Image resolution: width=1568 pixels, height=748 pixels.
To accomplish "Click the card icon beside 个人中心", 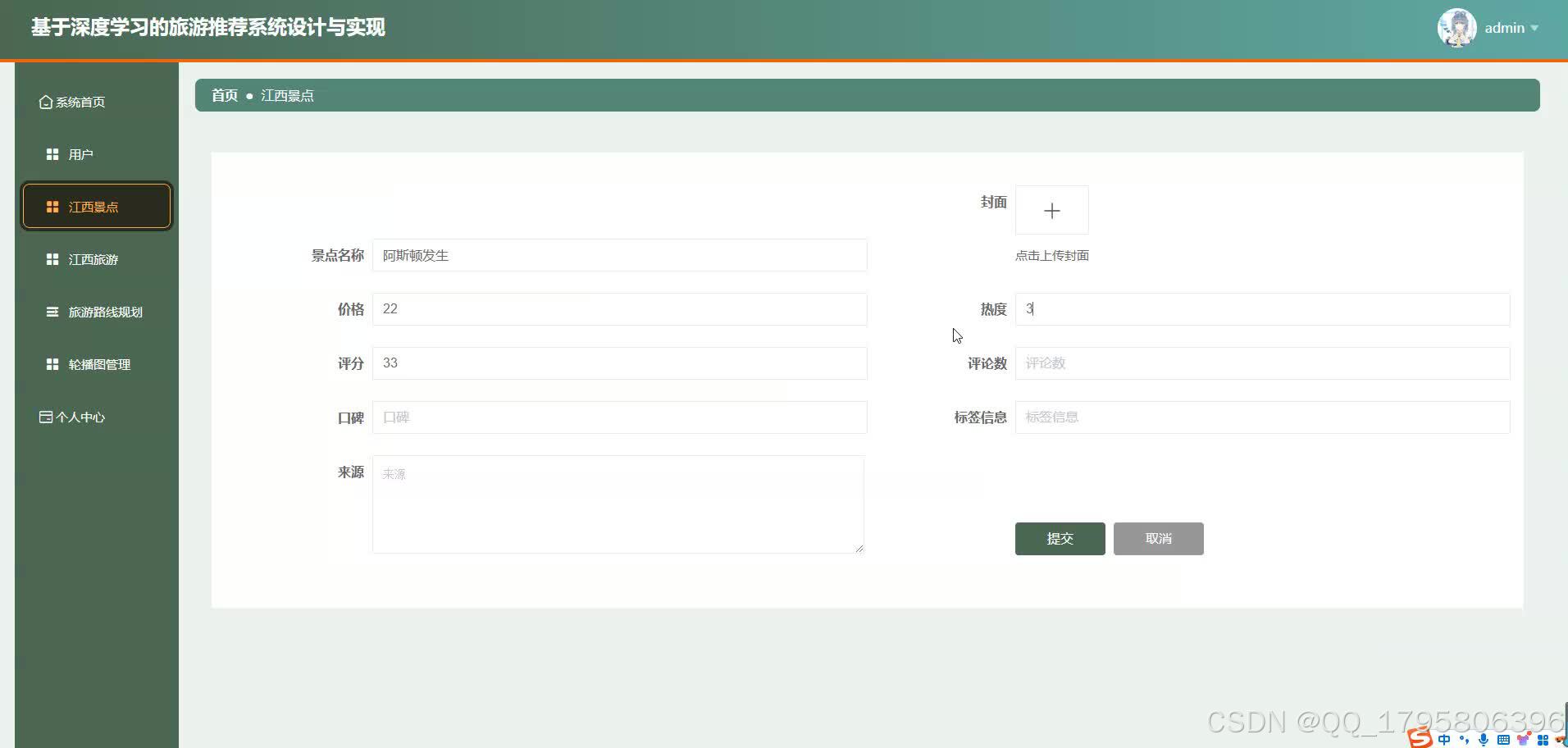I will [x=46, y=417].
